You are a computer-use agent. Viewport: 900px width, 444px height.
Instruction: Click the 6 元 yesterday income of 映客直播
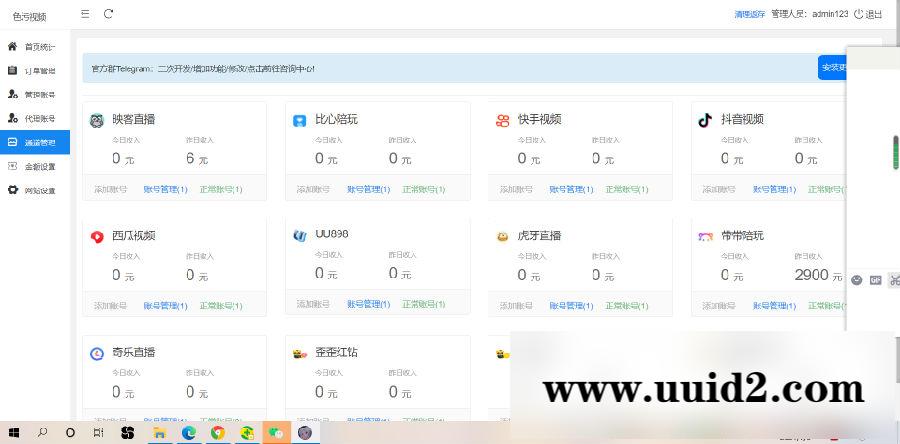coord(197,159)
